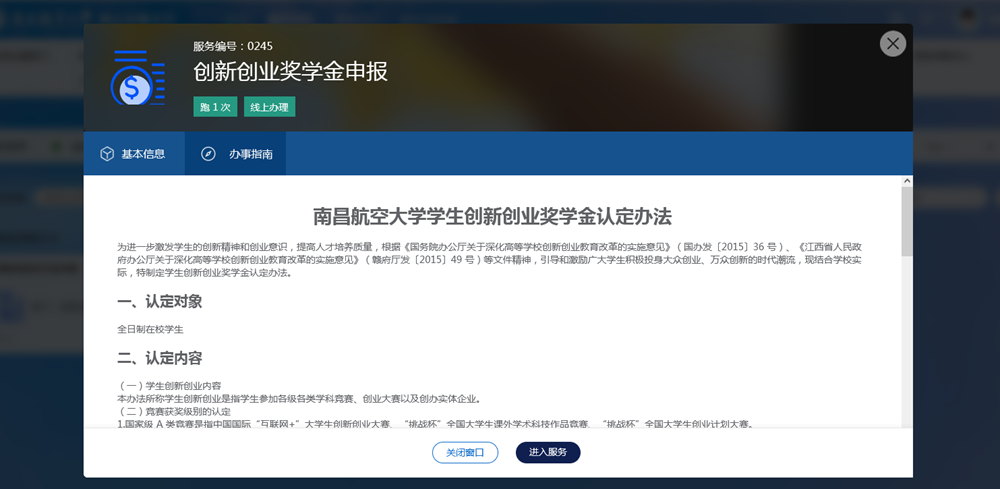Image resolution: width=1000 pixels, height=489 pixels.
Task: Click the 关闭窗口 button
Action: click(465, 453)
